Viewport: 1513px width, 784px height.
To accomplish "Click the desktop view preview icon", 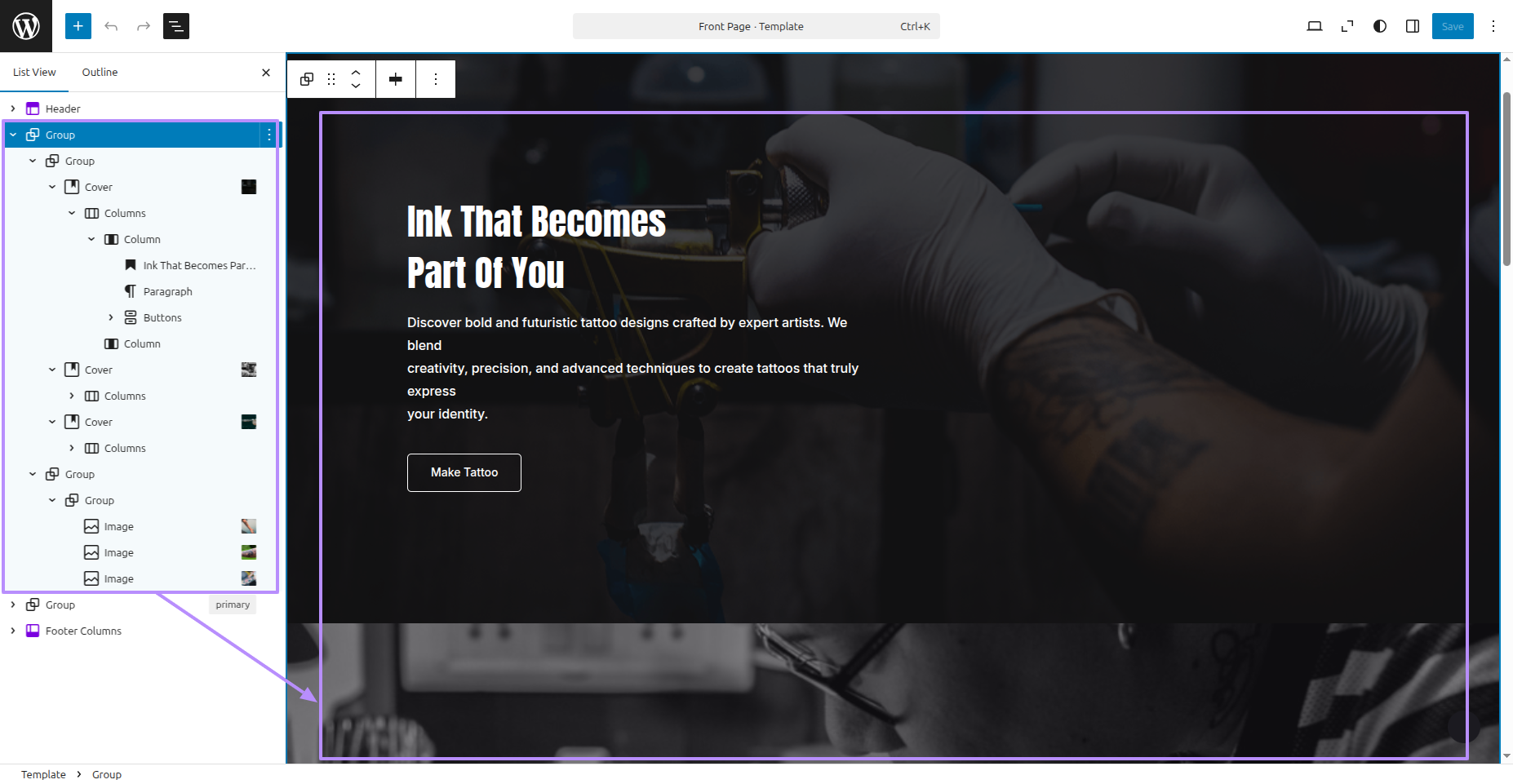I will [1315, 26].
